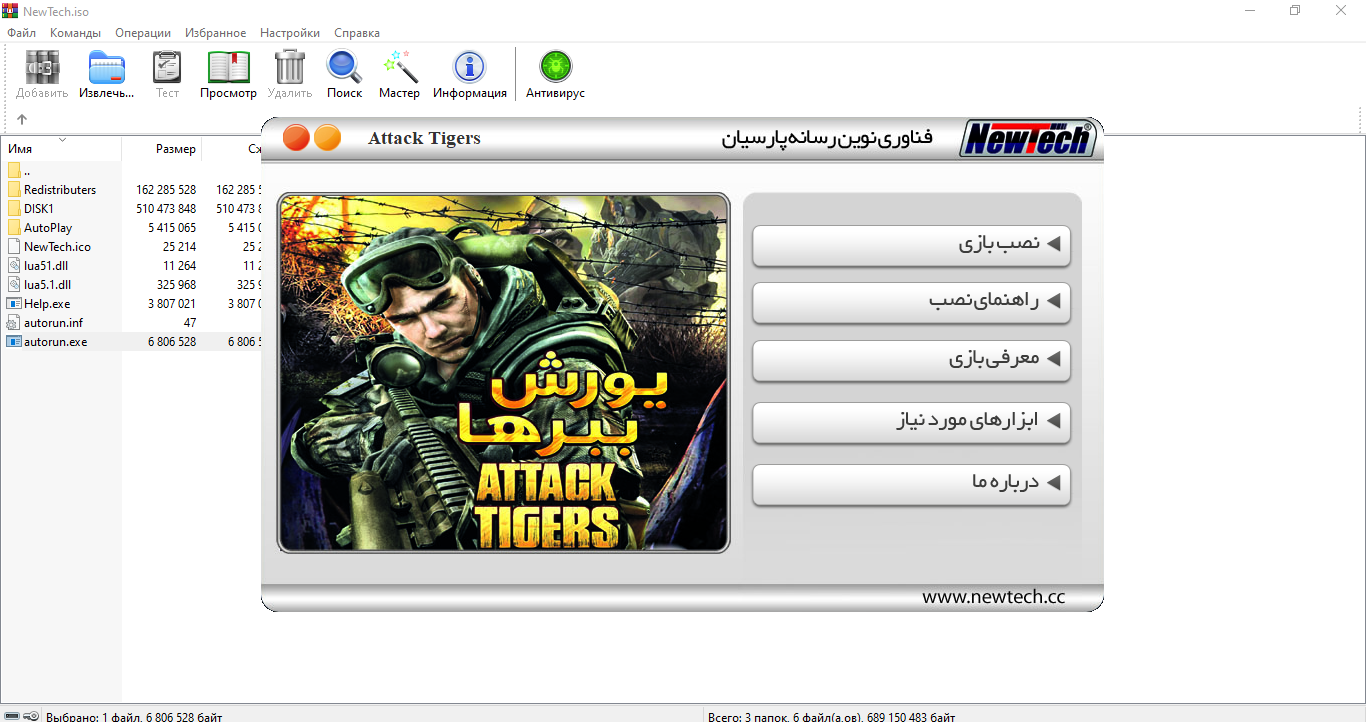Viewport: 1366px width, 722px height.
Task: Click autorun.exe size 6 806 528 in Размер column
Action: [x=170, y=342]
